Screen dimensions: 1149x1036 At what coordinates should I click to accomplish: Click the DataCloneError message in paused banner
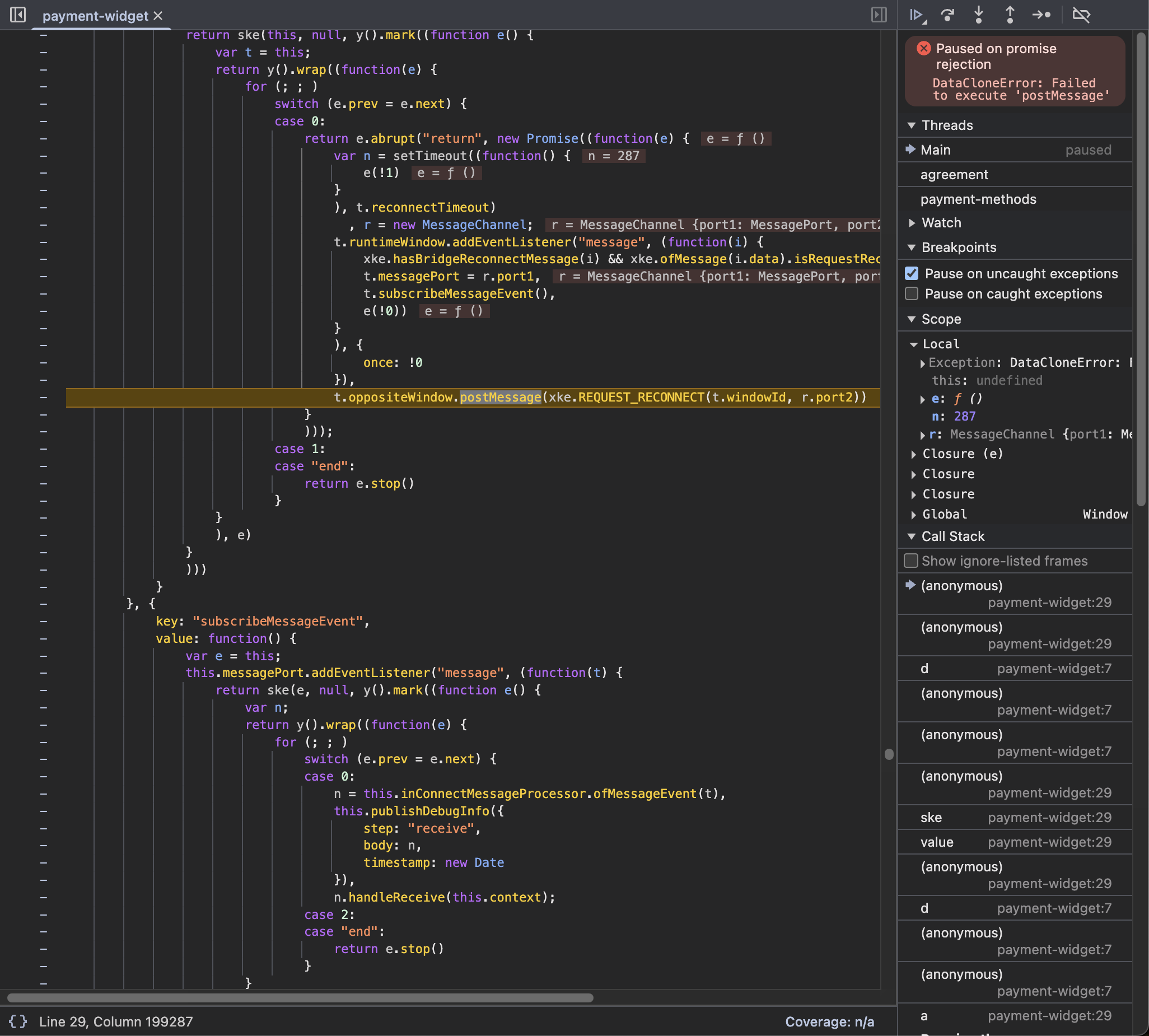coord(1021,90)
